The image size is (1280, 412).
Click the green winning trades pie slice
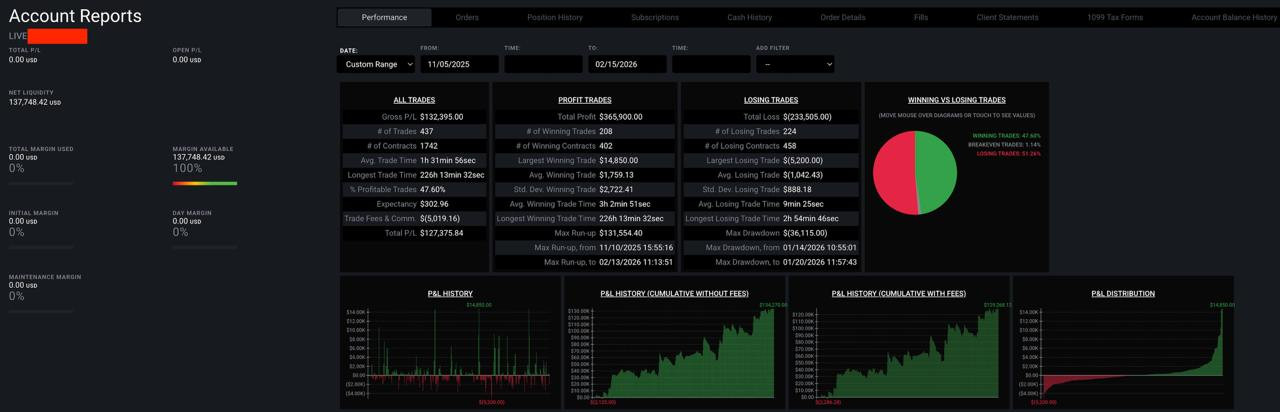point(937,172)
